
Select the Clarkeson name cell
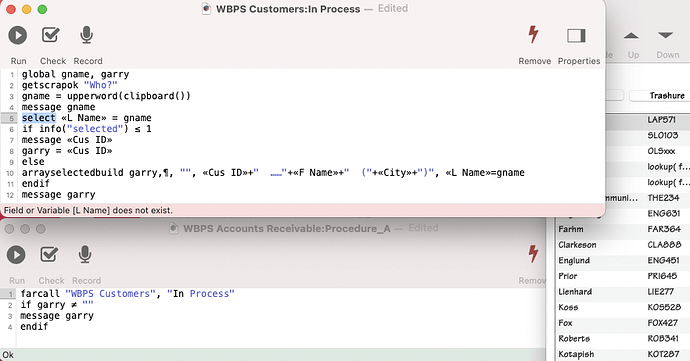click(577, 245)
